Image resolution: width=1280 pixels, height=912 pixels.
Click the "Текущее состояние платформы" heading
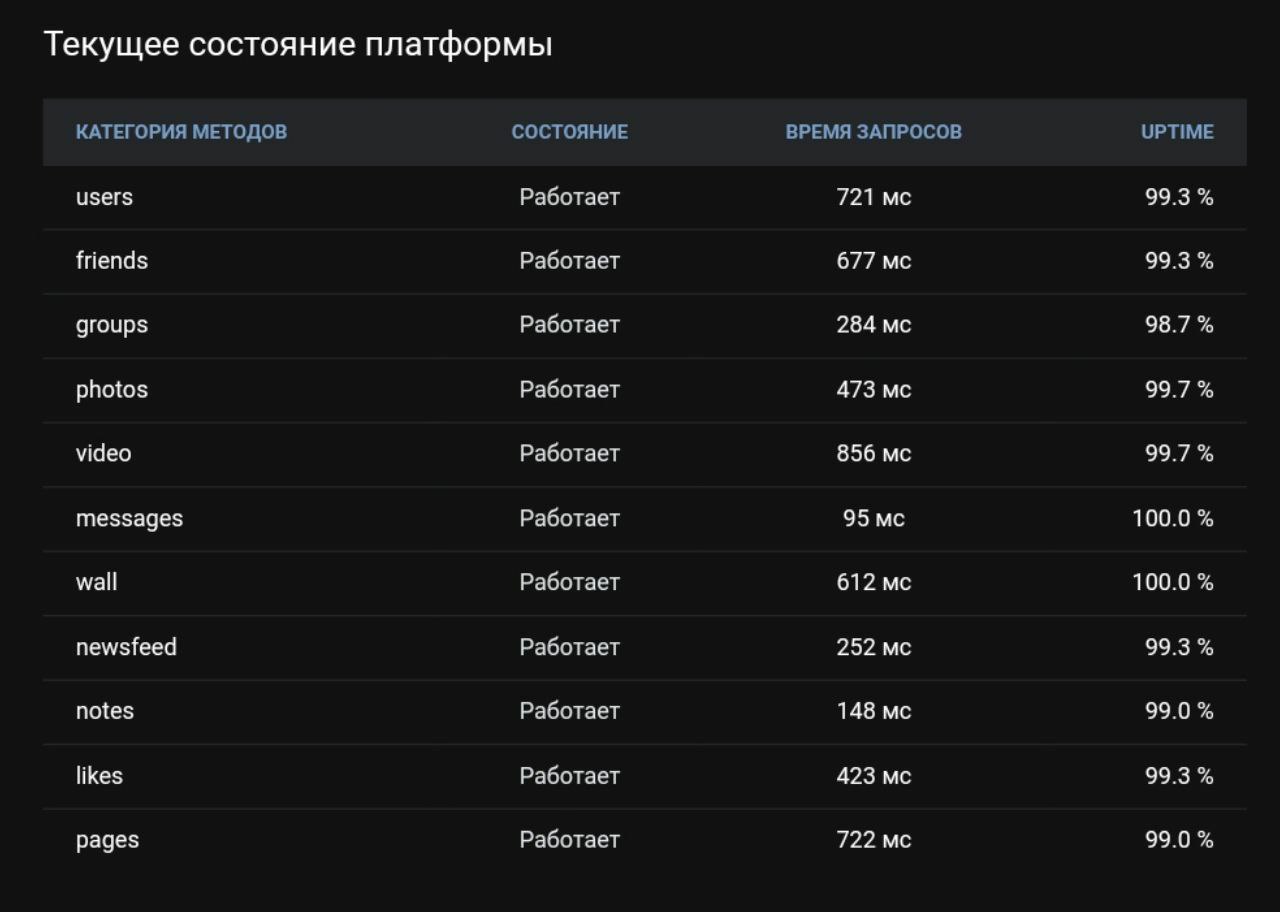(298, 45)
